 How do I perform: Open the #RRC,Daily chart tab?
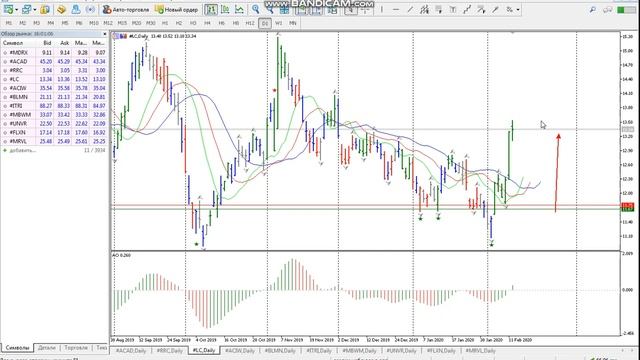pyautogui.click(x=170, y=351)
